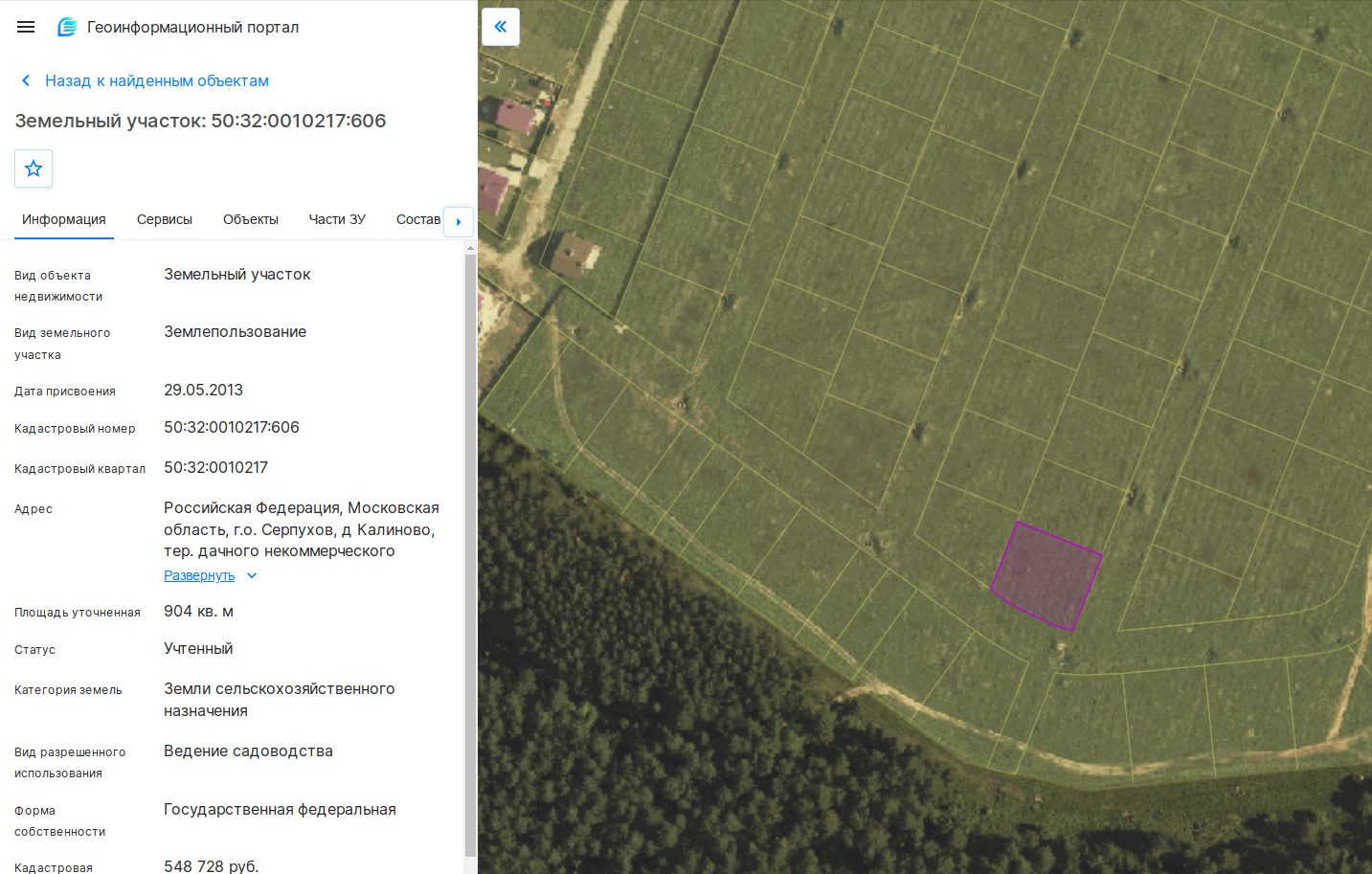Click the cadastral number value 50:32:0010217:606

pos(232,427)
